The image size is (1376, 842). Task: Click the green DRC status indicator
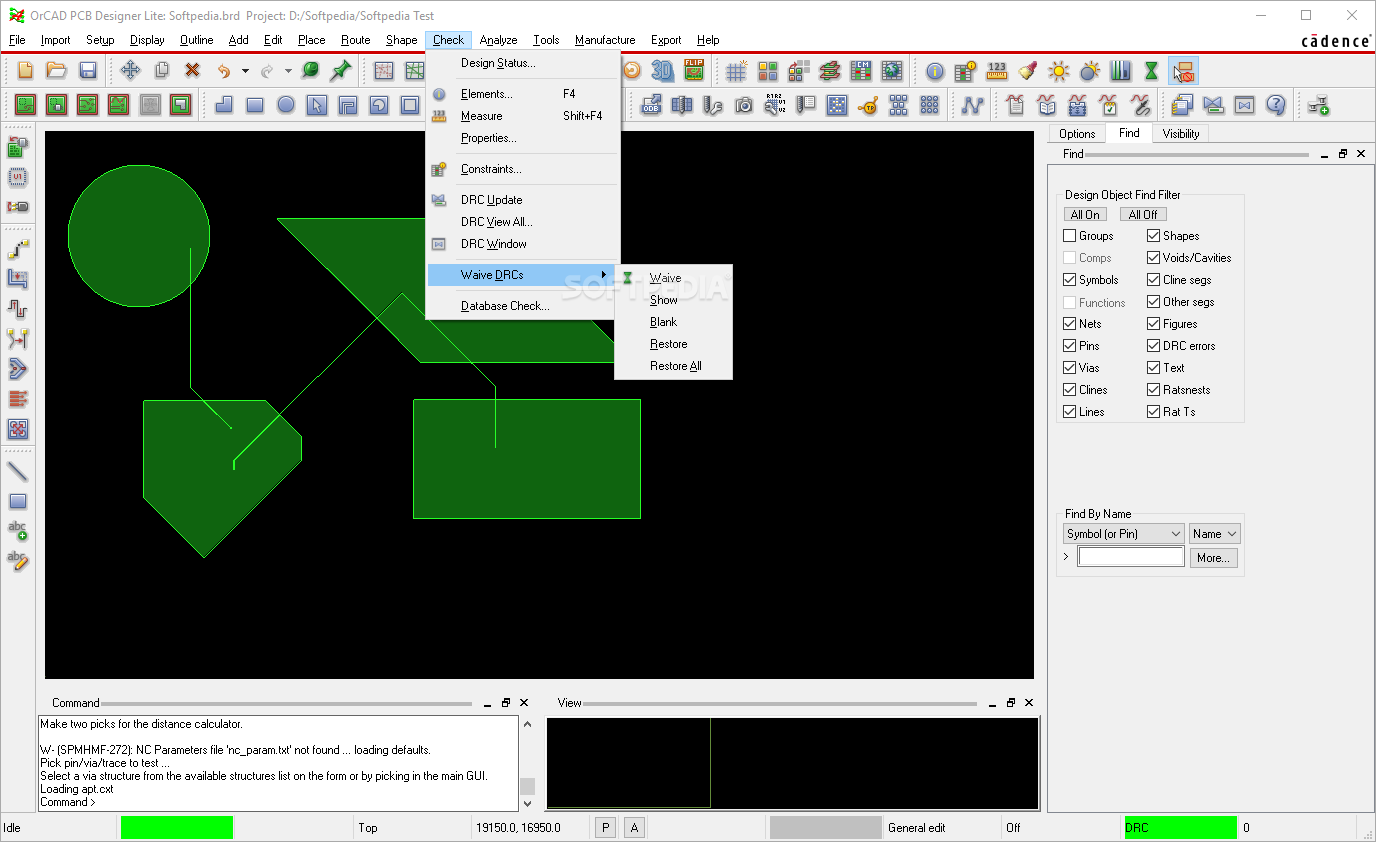1180,828
